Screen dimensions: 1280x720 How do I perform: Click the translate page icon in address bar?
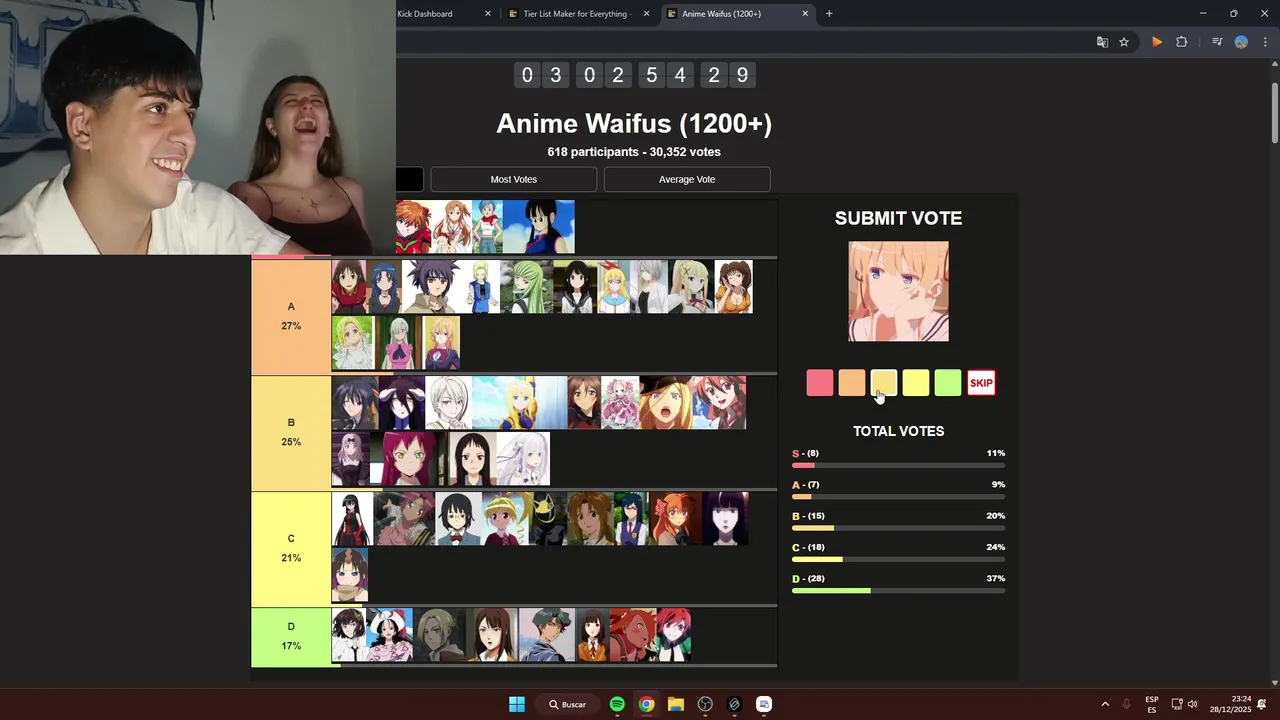[x=1102, y=42]
